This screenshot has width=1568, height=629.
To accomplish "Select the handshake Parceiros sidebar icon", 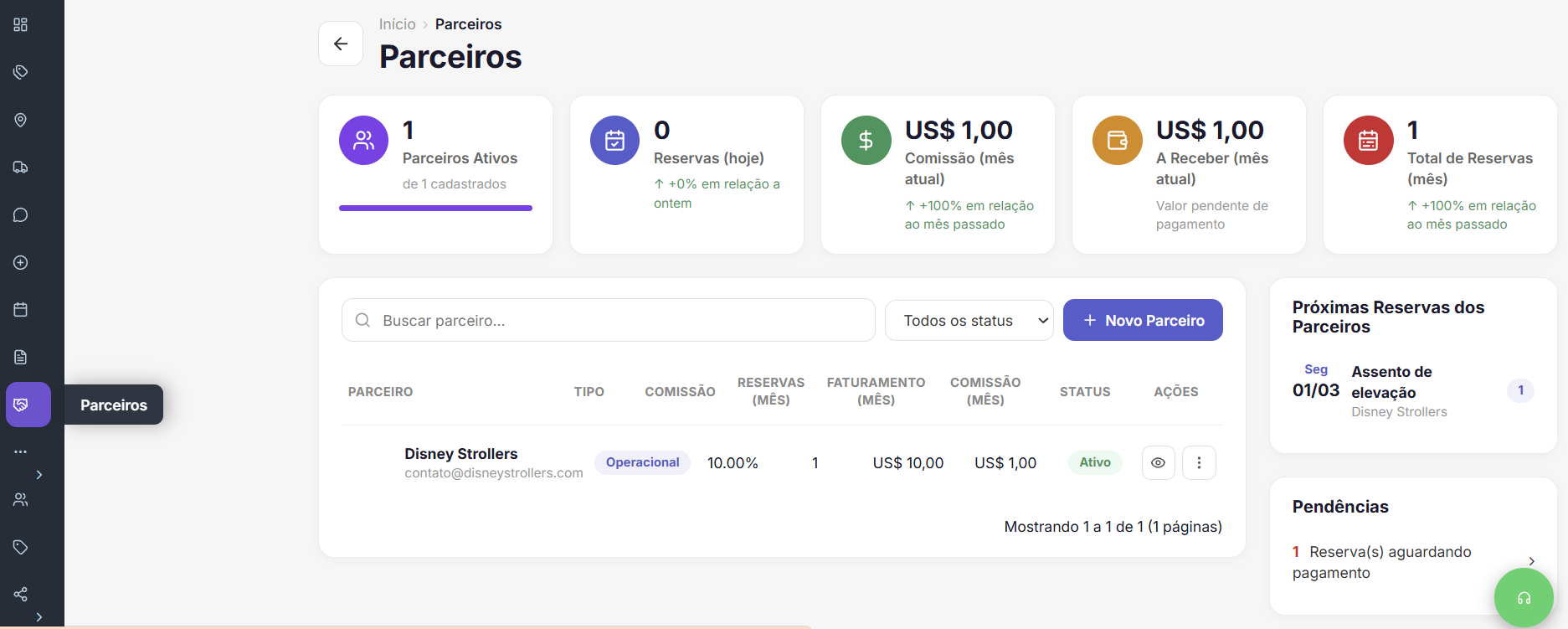I will coord(28,405).
